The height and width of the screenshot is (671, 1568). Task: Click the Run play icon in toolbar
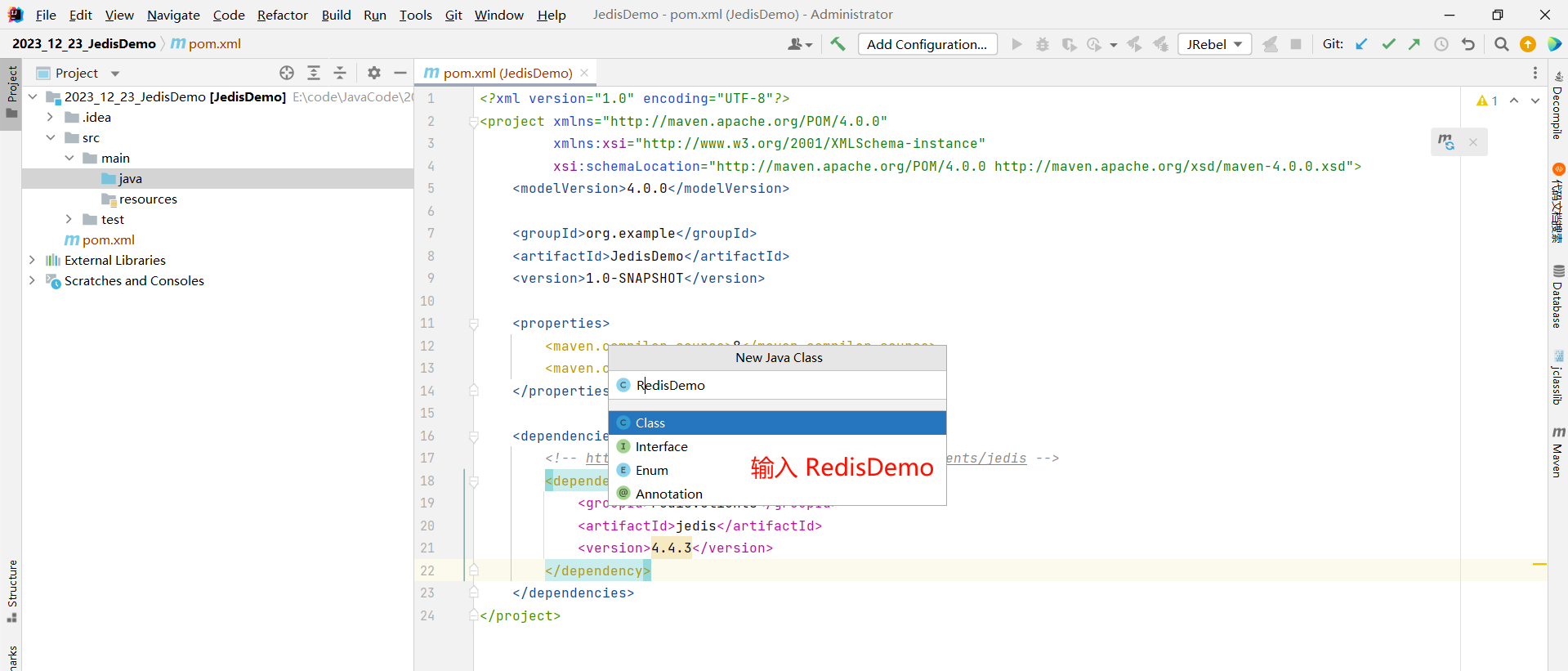click(1016, 44)
